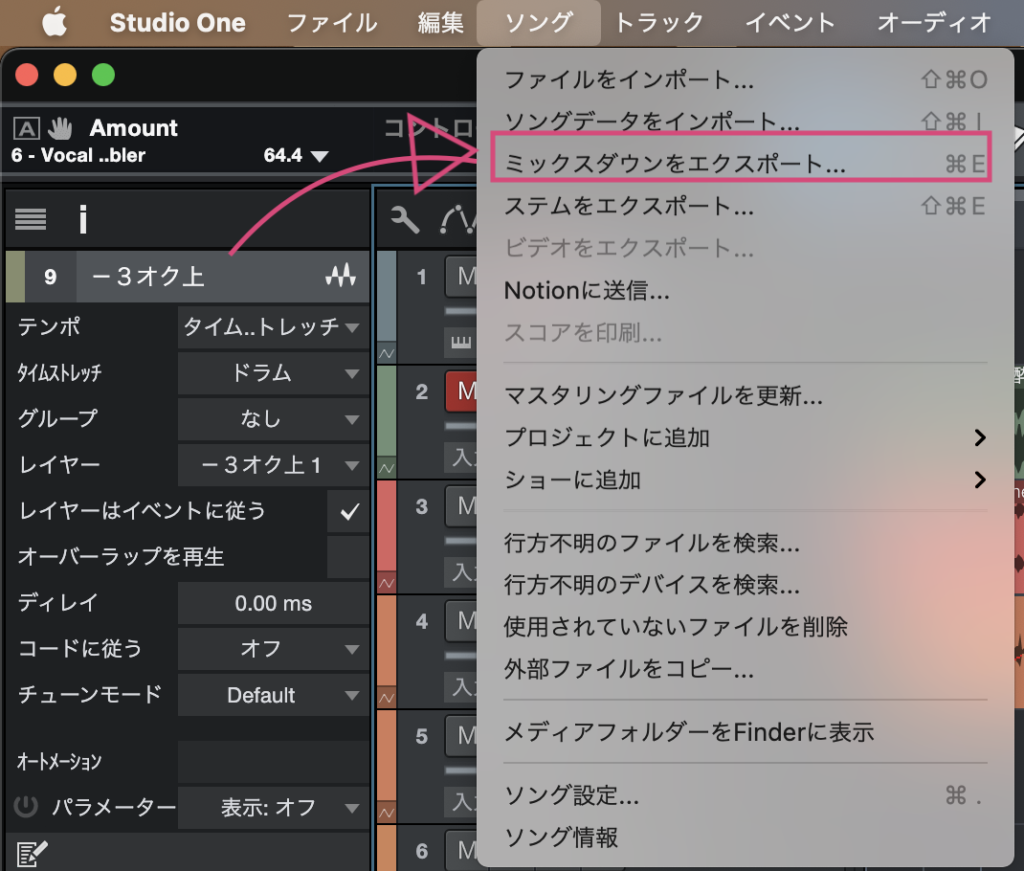
Task: Expand the チューンモード Default dropdown
Action: click(x=273, y=695)
